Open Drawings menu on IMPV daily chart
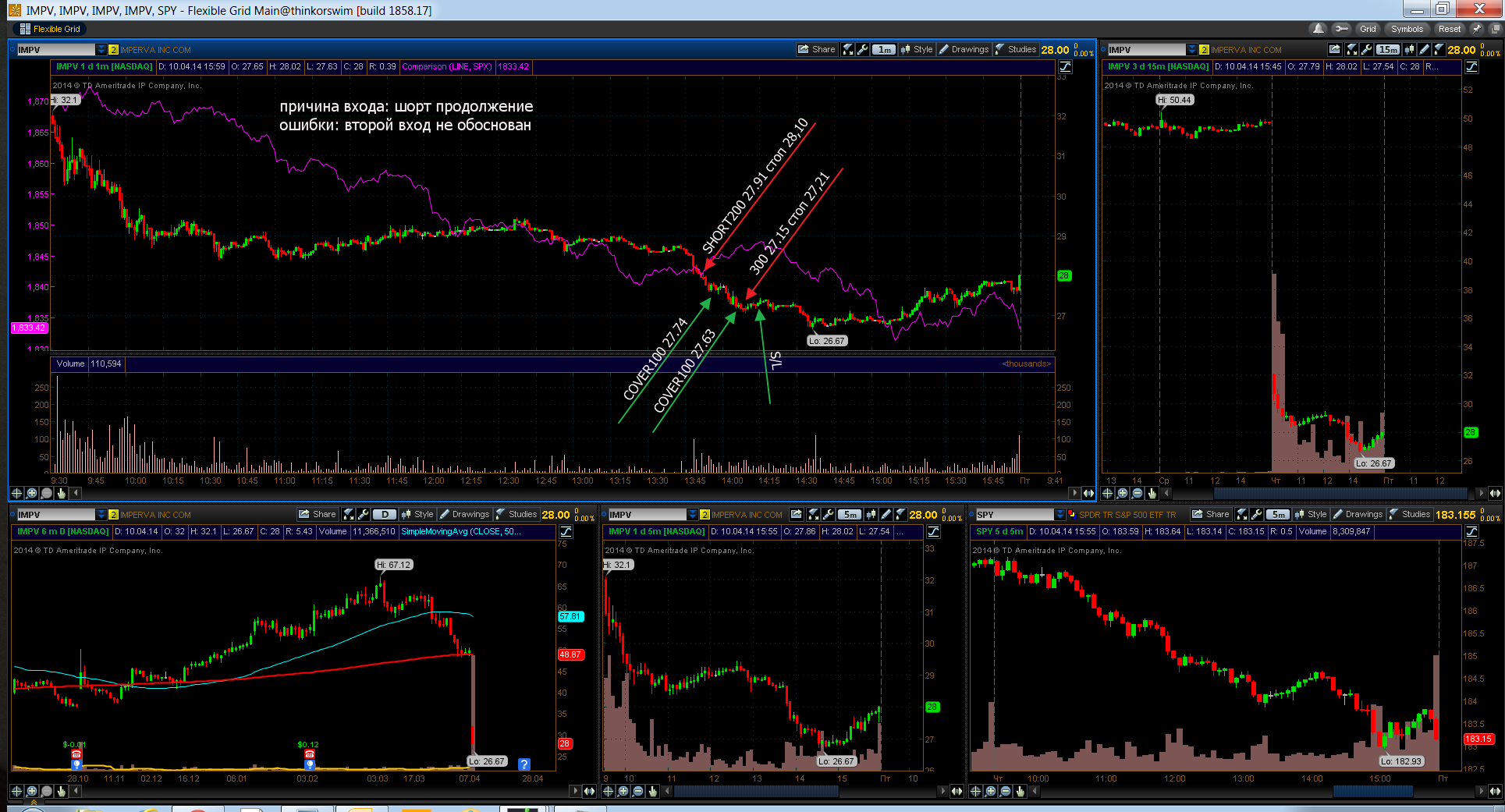The height and width of the screenshot is (812, 1505). pos(464,514)
